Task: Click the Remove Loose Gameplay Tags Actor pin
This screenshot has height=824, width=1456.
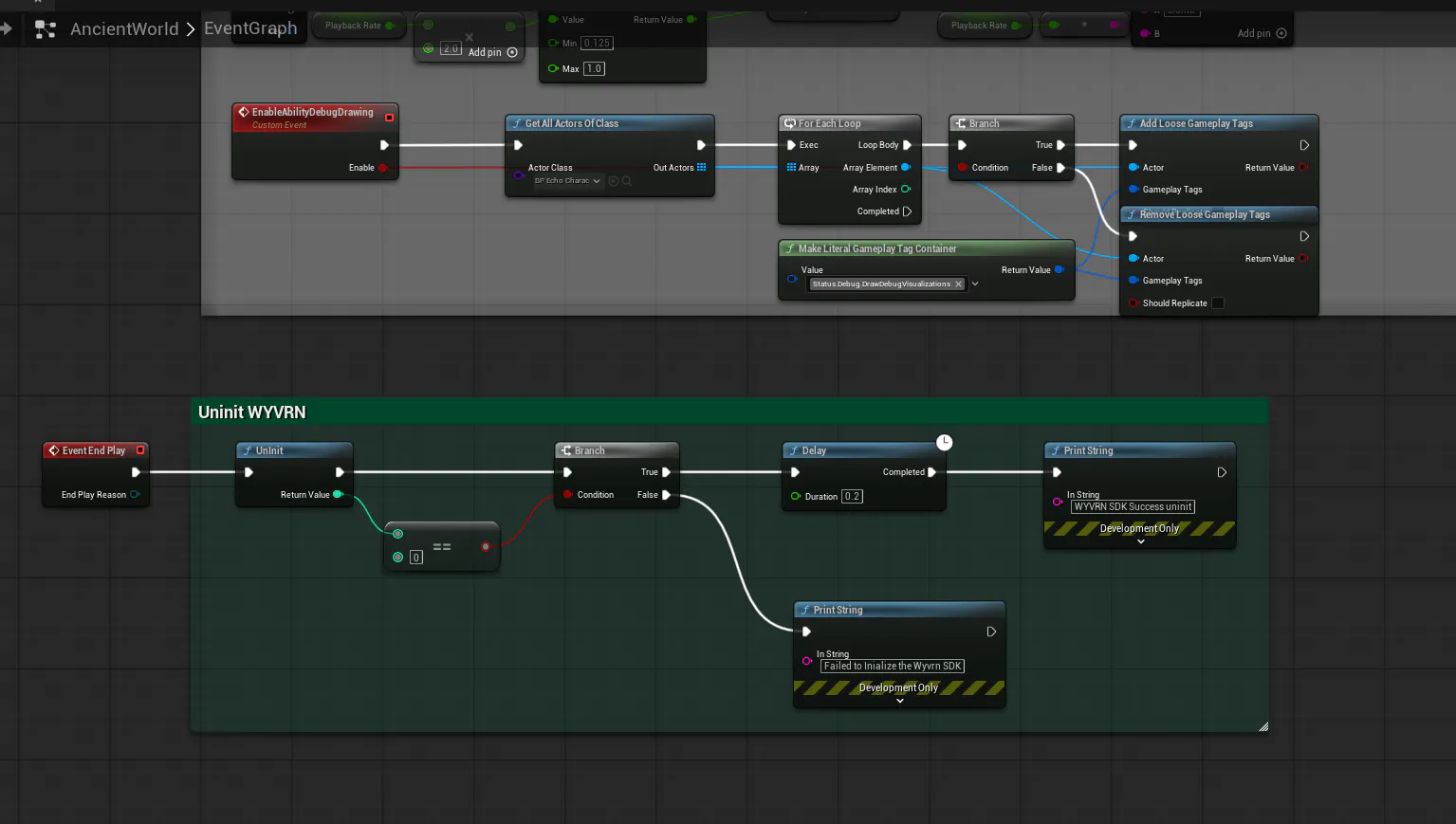Action: 1133,258
